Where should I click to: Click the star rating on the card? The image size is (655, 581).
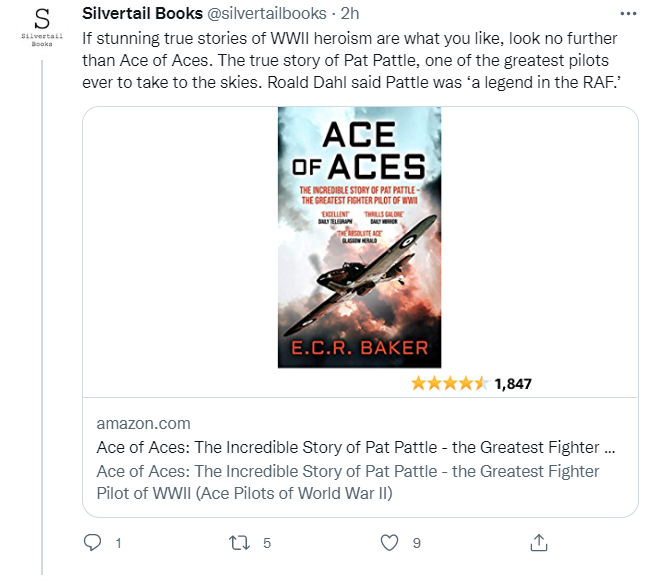449,383
